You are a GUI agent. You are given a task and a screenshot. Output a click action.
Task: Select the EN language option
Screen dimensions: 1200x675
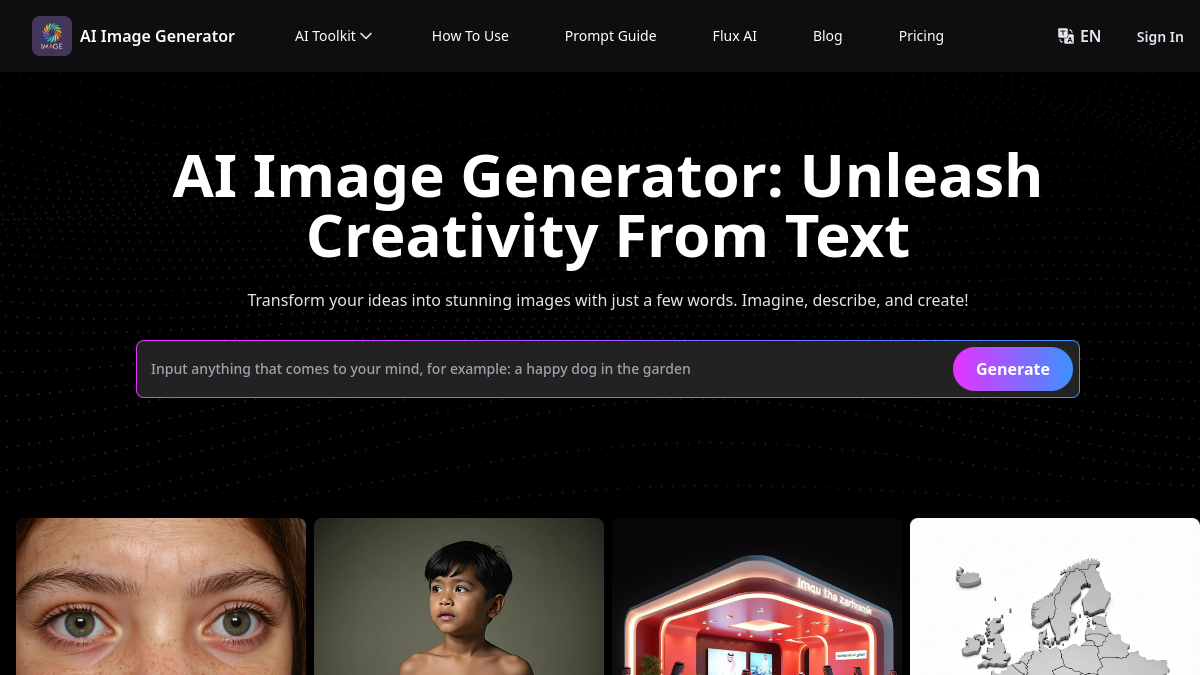pyautogui.click(x=1090, y=36)
